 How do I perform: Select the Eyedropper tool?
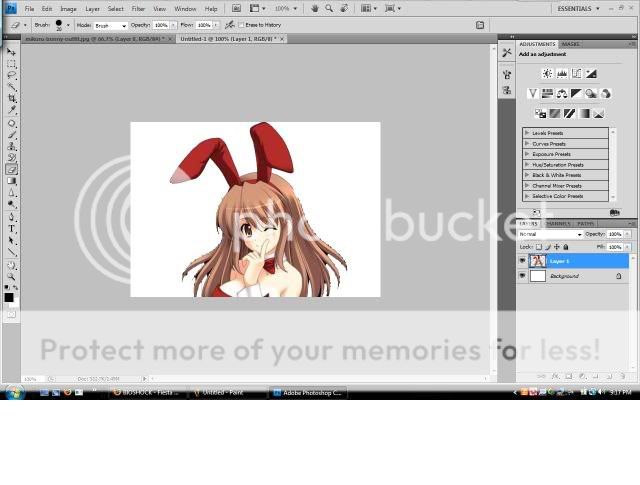click(11, 110)
